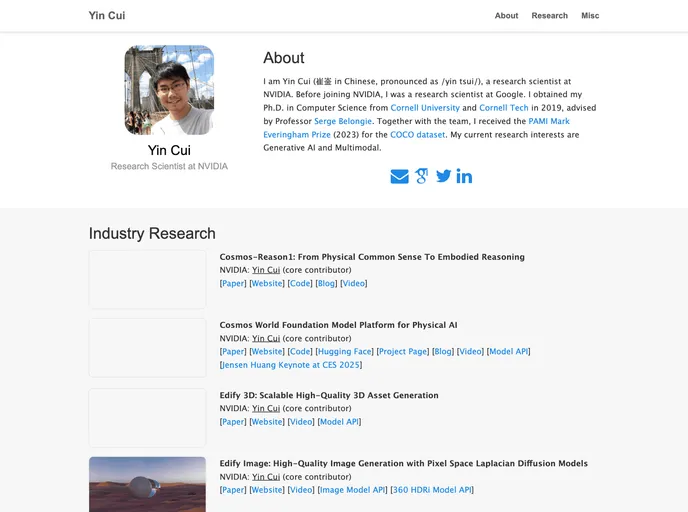
Task: Open the Cosmos World Foundation Hugging Face link
Action: [x=344, y=352]
